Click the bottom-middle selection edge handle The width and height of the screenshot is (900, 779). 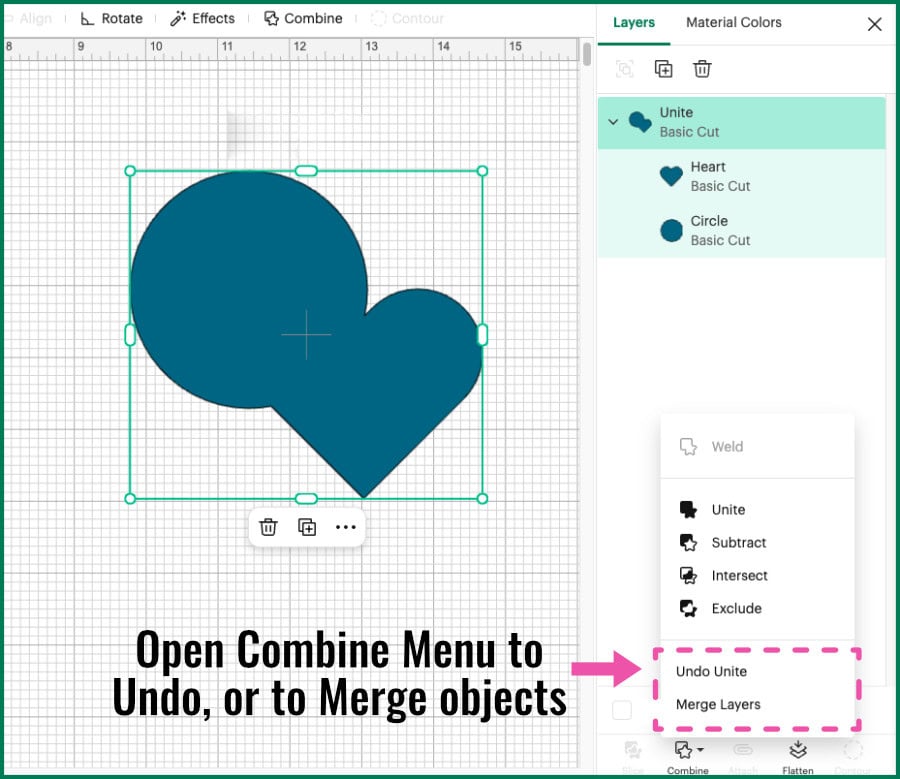tap(306, 498)
